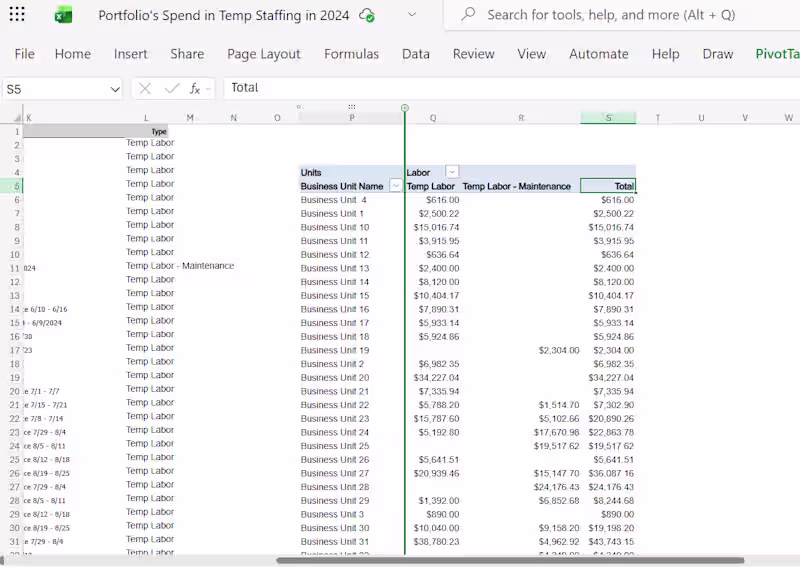Select the Business Unit 27 row label
800x567 pixels.
[335, 473]
